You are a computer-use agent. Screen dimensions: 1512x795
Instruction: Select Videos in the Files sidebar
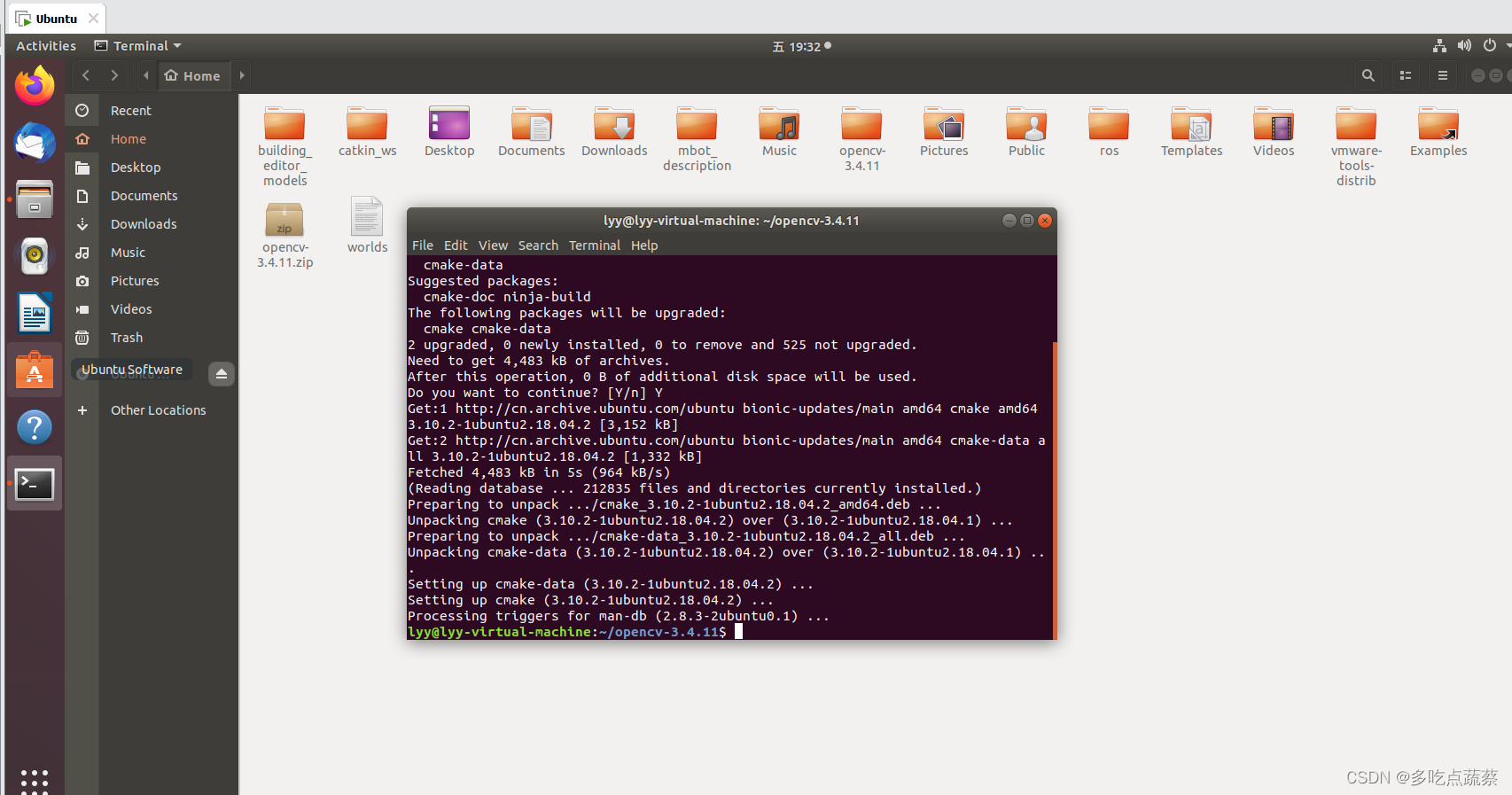click(152, 308)
